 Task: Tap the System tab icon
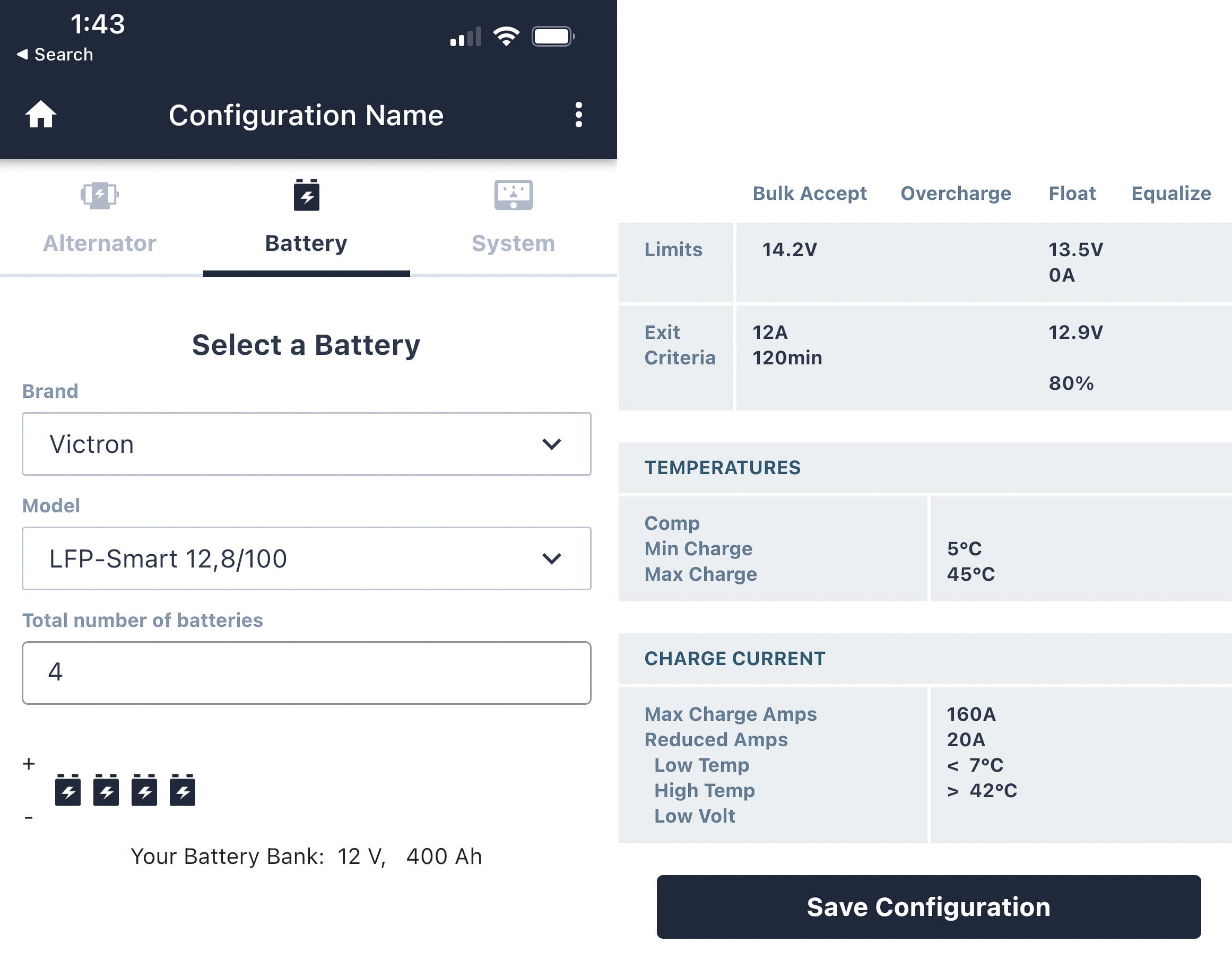click(513, 195)
